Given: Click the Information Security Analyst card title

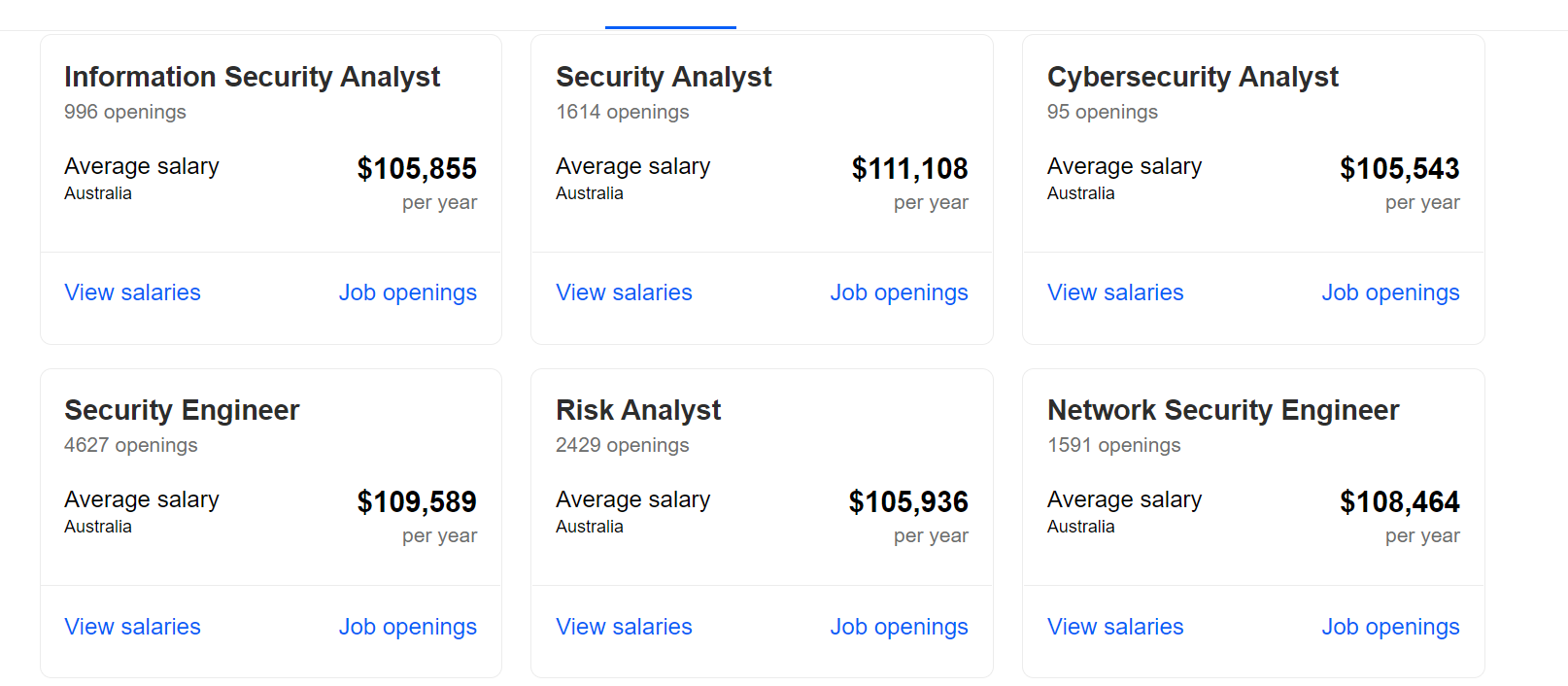Looking at the screenshot, I should point(252,77).
